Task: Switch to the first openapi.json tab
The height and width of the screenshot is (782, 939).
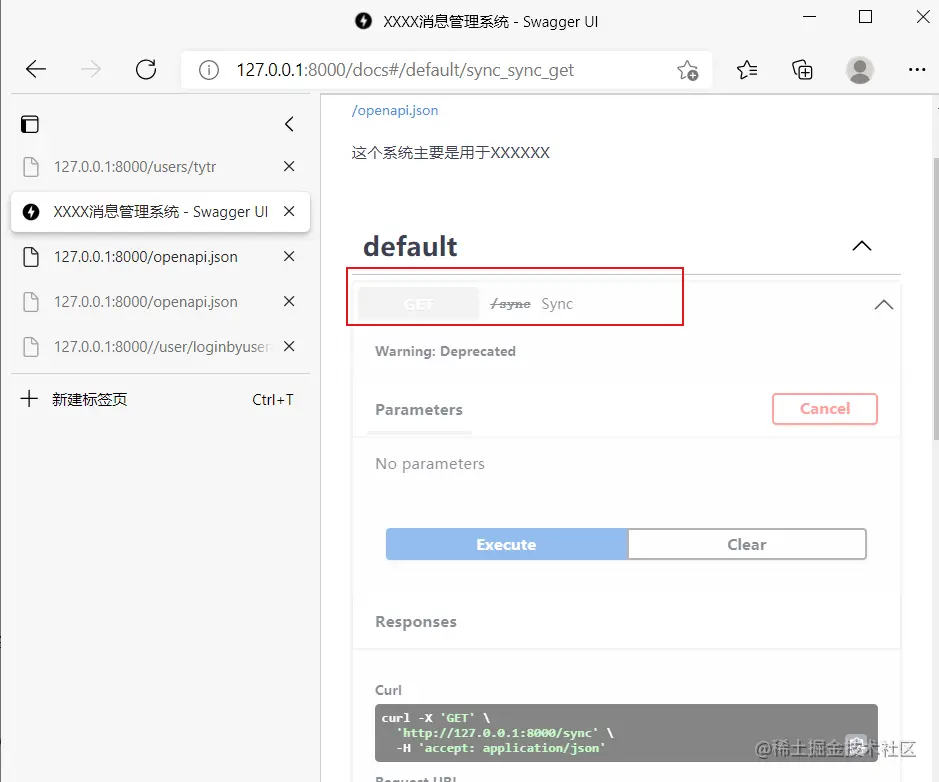Action: (x=160, y=256)
